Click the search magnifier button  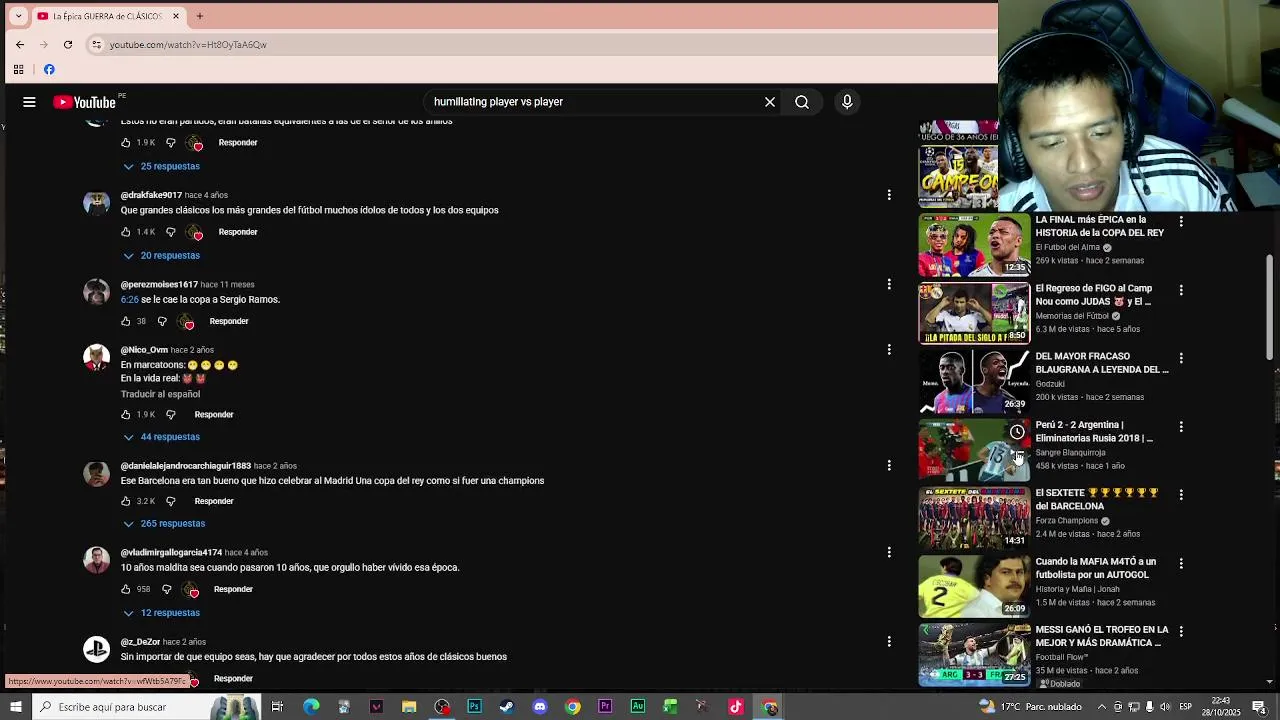pyautogui.click(x=802, y=102)
